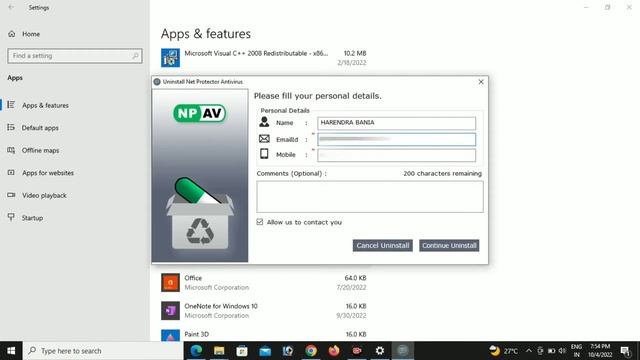The image size is (640, 360).
Task: Open Microsoft Store from taskbar
Action: click(242, 351)
